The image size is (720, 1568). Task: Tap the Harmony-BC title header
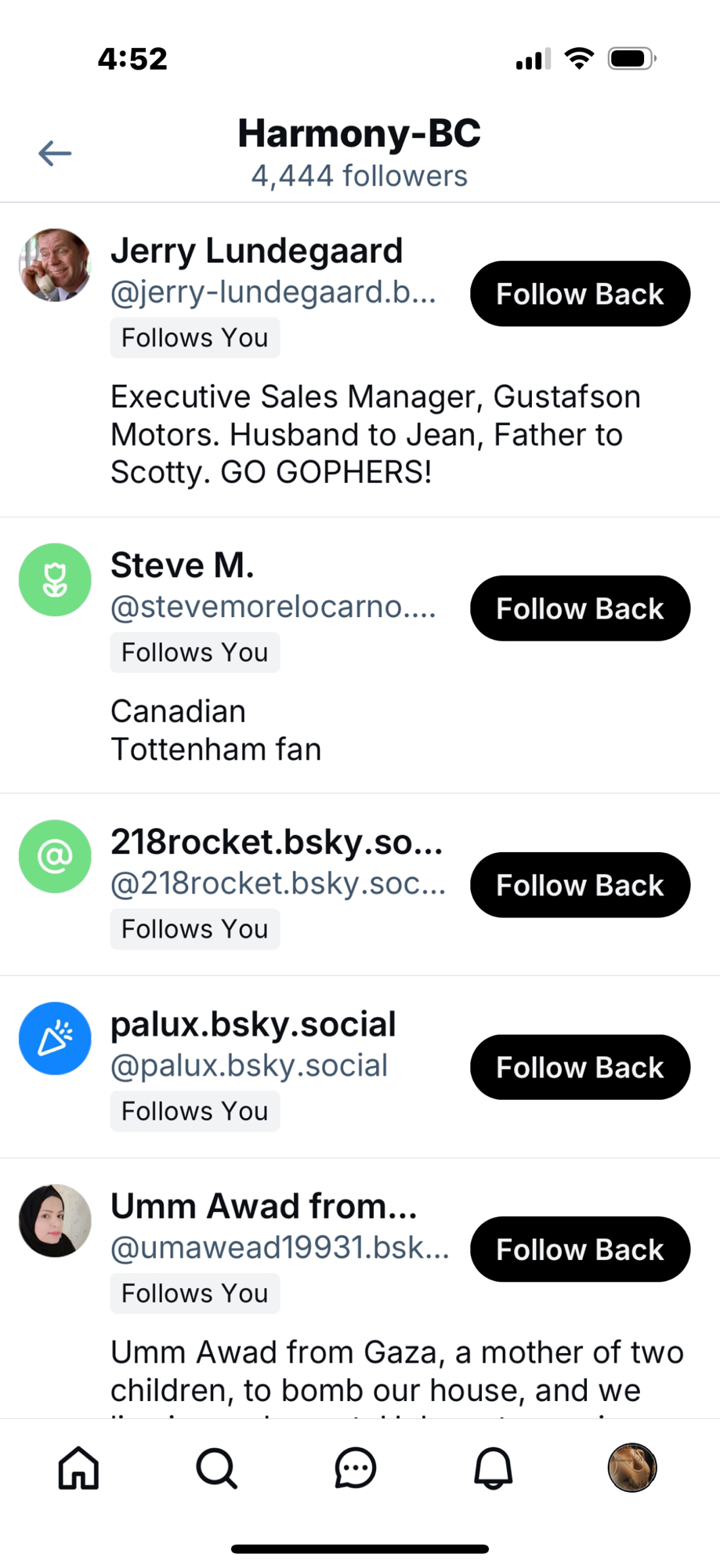click(359, 133)
